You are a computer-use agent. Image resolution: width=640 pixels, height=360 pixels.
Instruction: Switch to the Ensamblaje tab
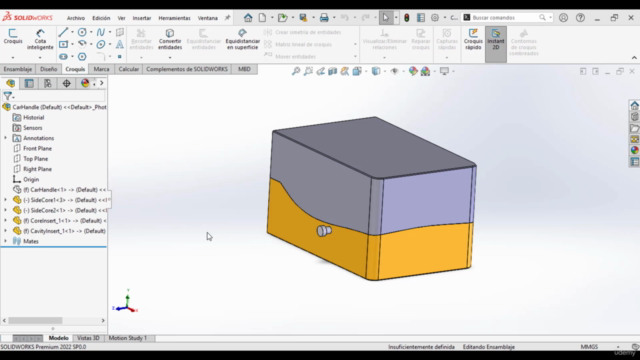coord(18,69)
